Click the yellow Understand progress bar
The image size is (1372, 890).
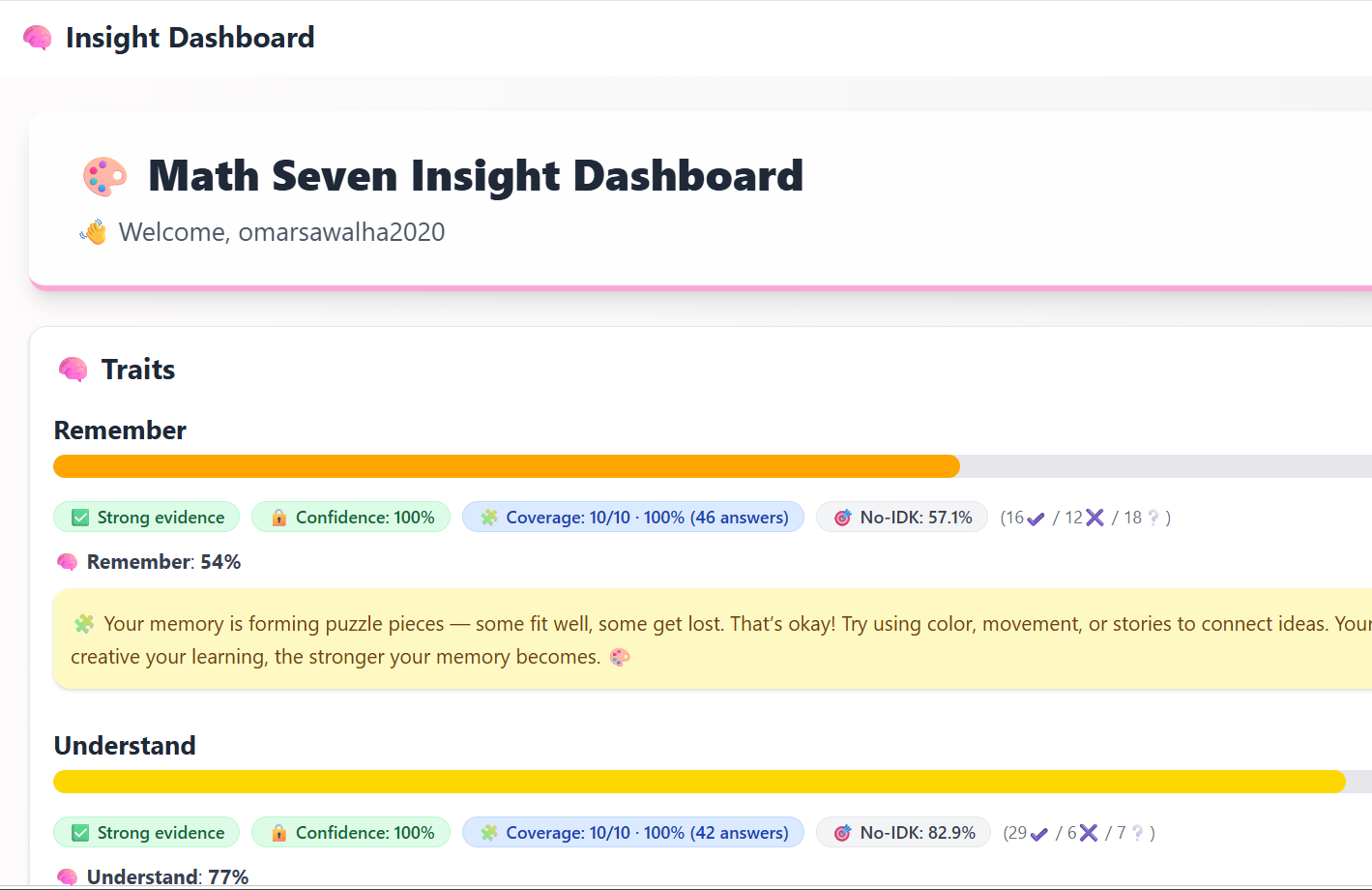point(699,782)
